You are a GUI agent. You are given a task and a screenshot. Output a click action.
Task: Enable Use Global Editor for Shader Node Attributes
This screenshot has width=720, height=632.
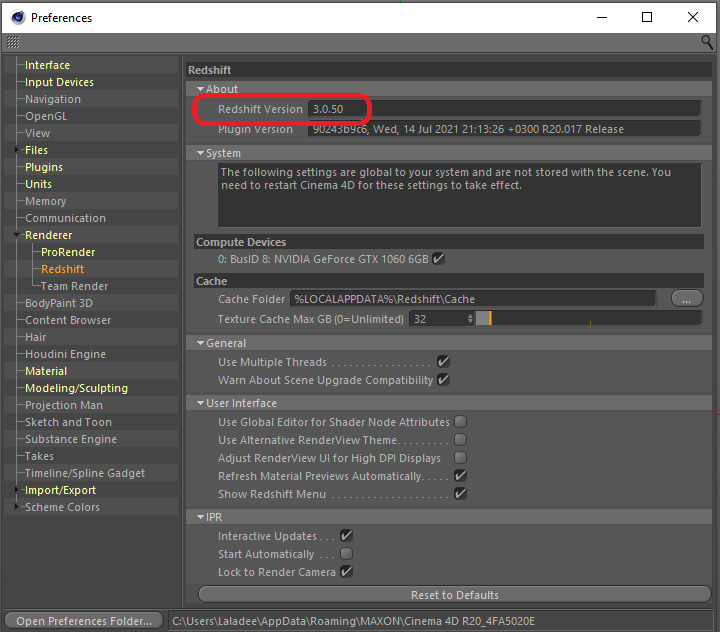pyautogui.click(x=460, y=422)
